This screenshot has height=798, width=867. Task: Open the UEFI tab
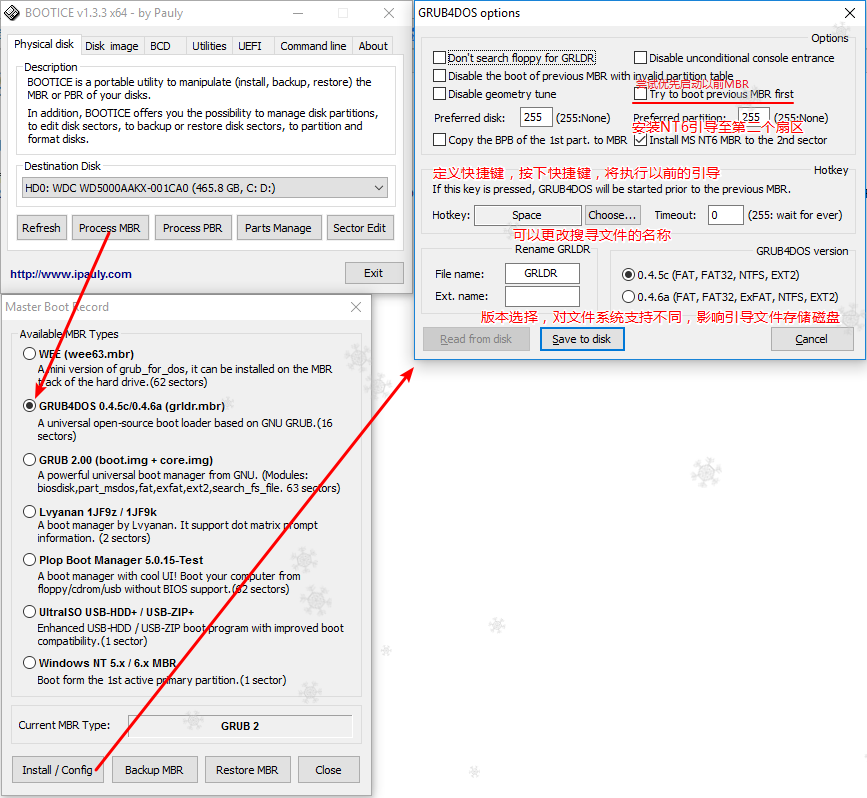[250, 46]
